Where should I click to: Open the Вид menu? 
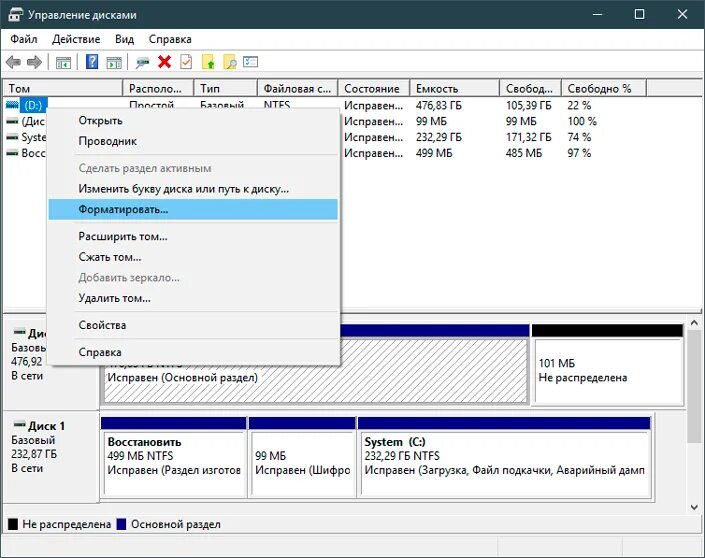click(x=125, y=39)
